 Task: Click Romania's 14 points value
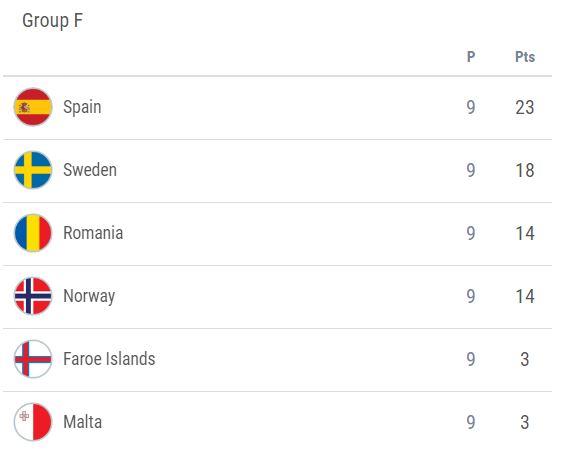click(x=525, y=234)
